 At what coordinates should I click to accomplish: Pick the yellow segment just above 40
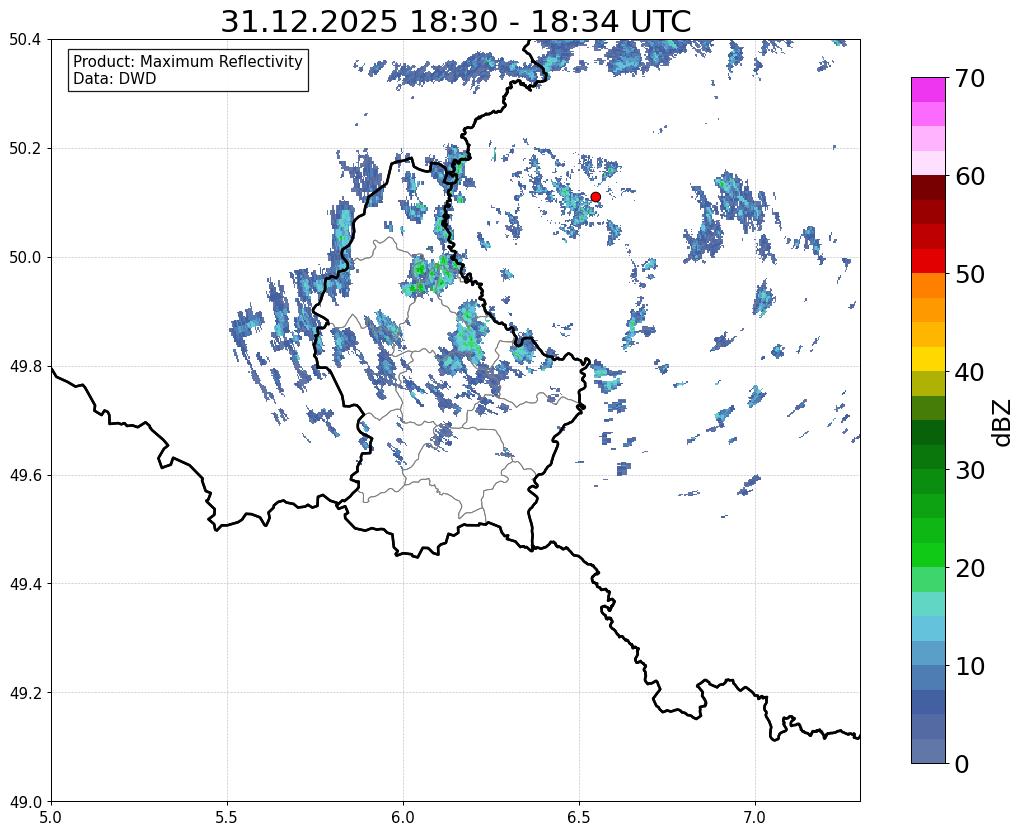click(x=928, y=359)
